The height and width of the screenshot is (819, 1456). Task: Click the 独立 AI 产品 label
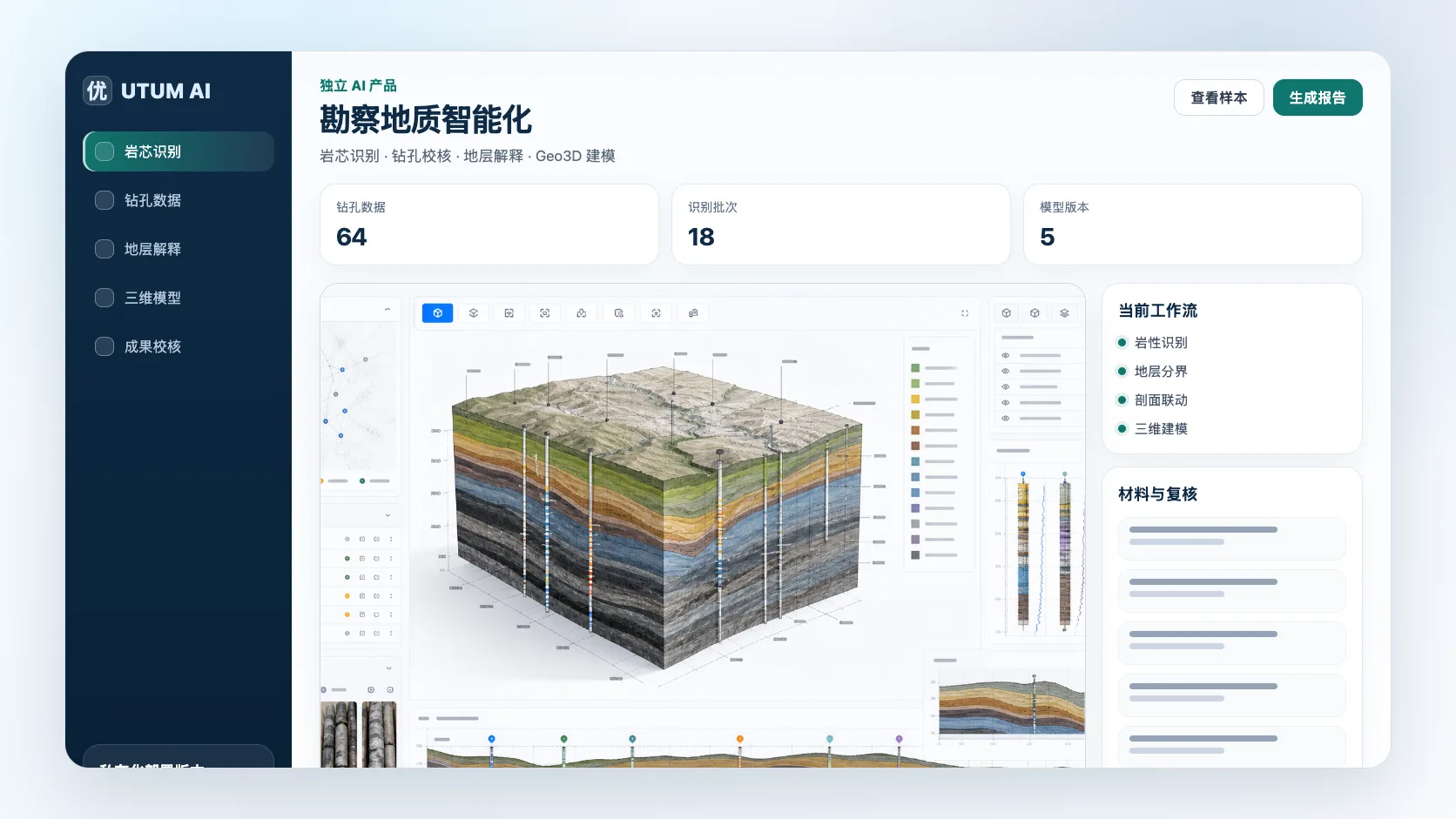point(358,85)
